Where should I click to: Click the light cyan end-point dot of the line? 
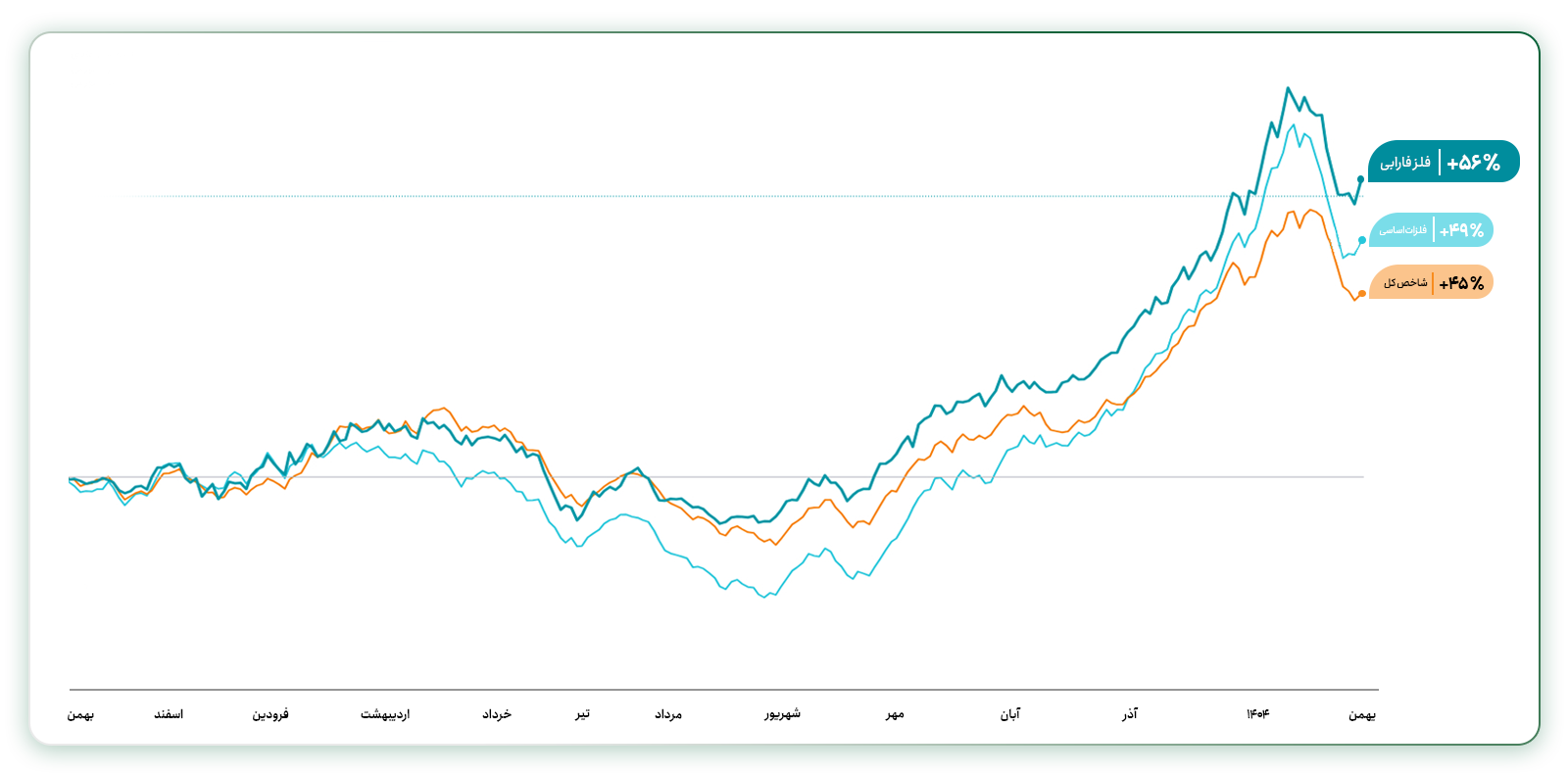click(x=1362, y=240)
